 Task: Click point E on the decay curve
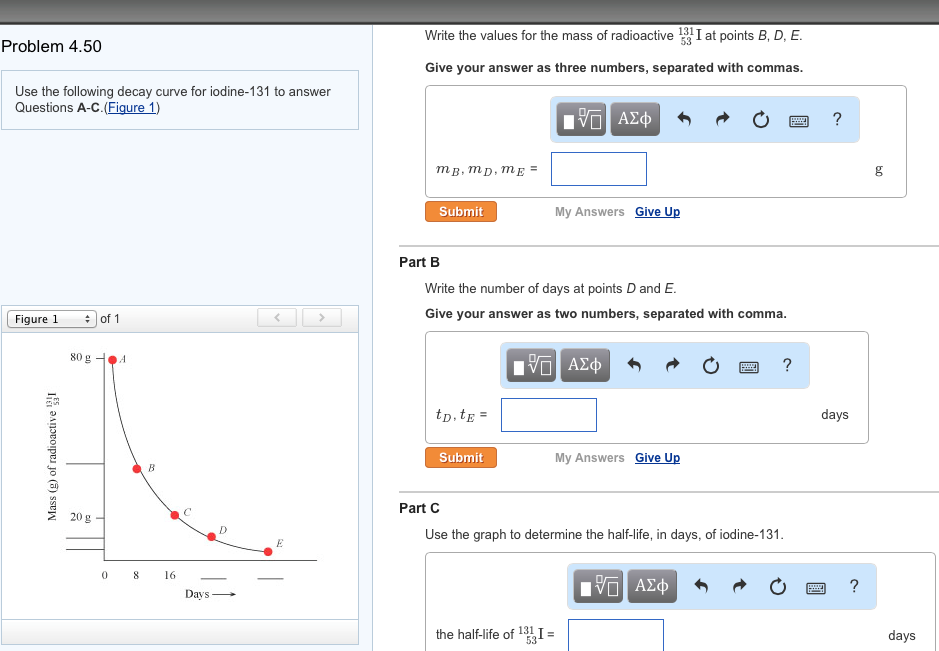[268, 552]
